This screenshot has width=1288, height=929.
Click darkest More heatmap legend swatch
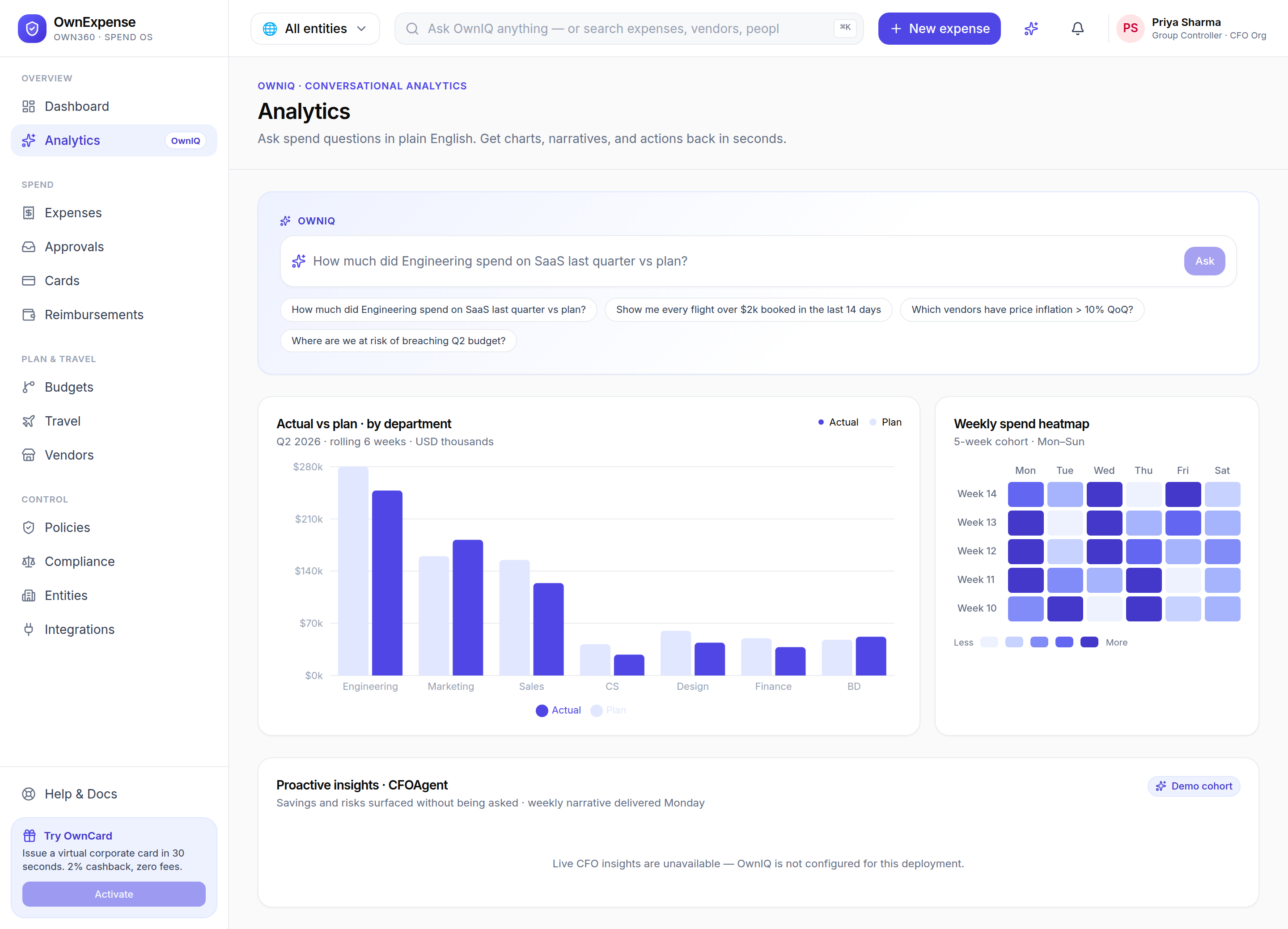(1089, 642)
